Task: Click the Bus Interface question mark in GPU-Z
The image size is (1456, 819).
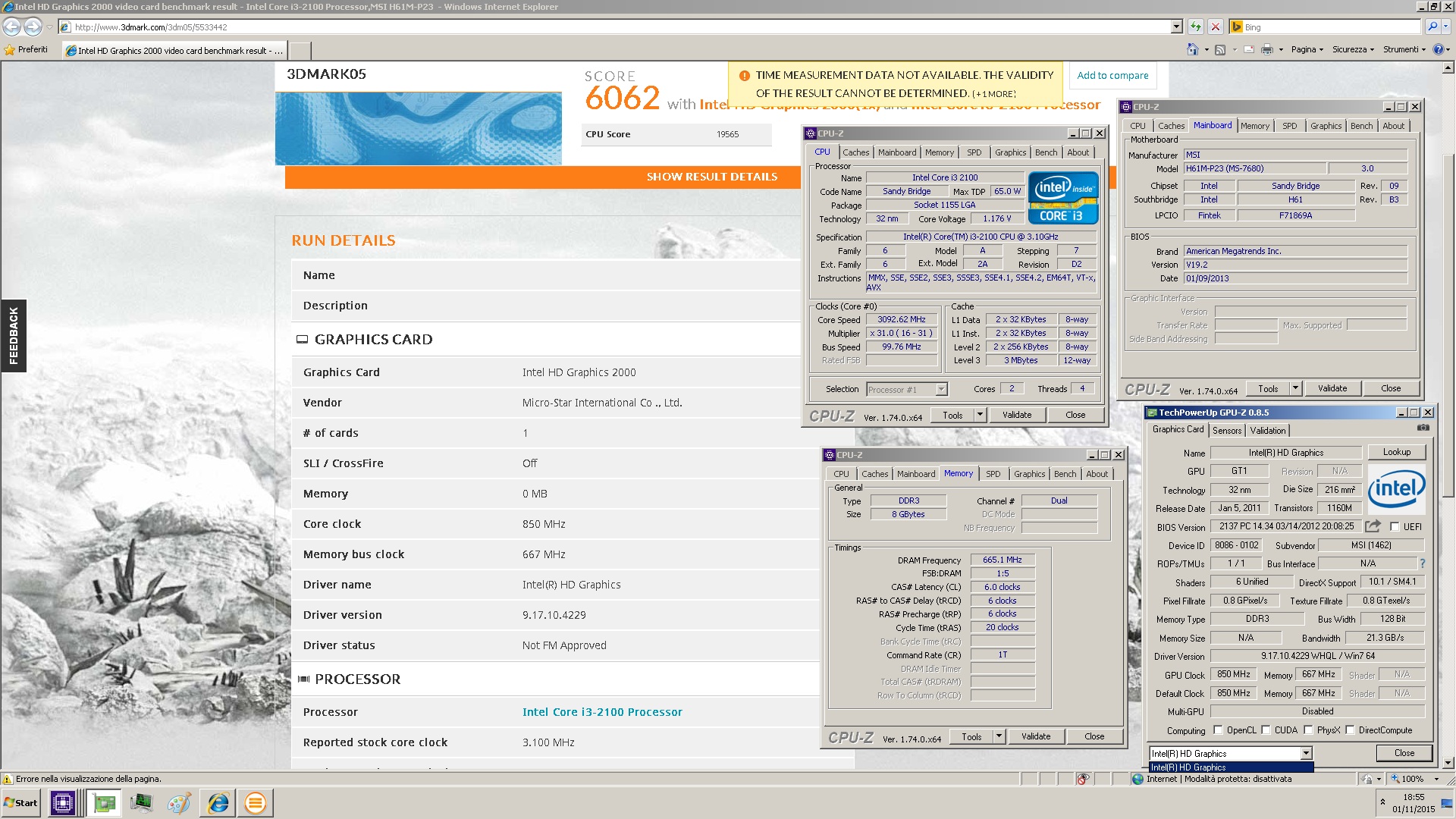Action: (x=1422, y=563)
